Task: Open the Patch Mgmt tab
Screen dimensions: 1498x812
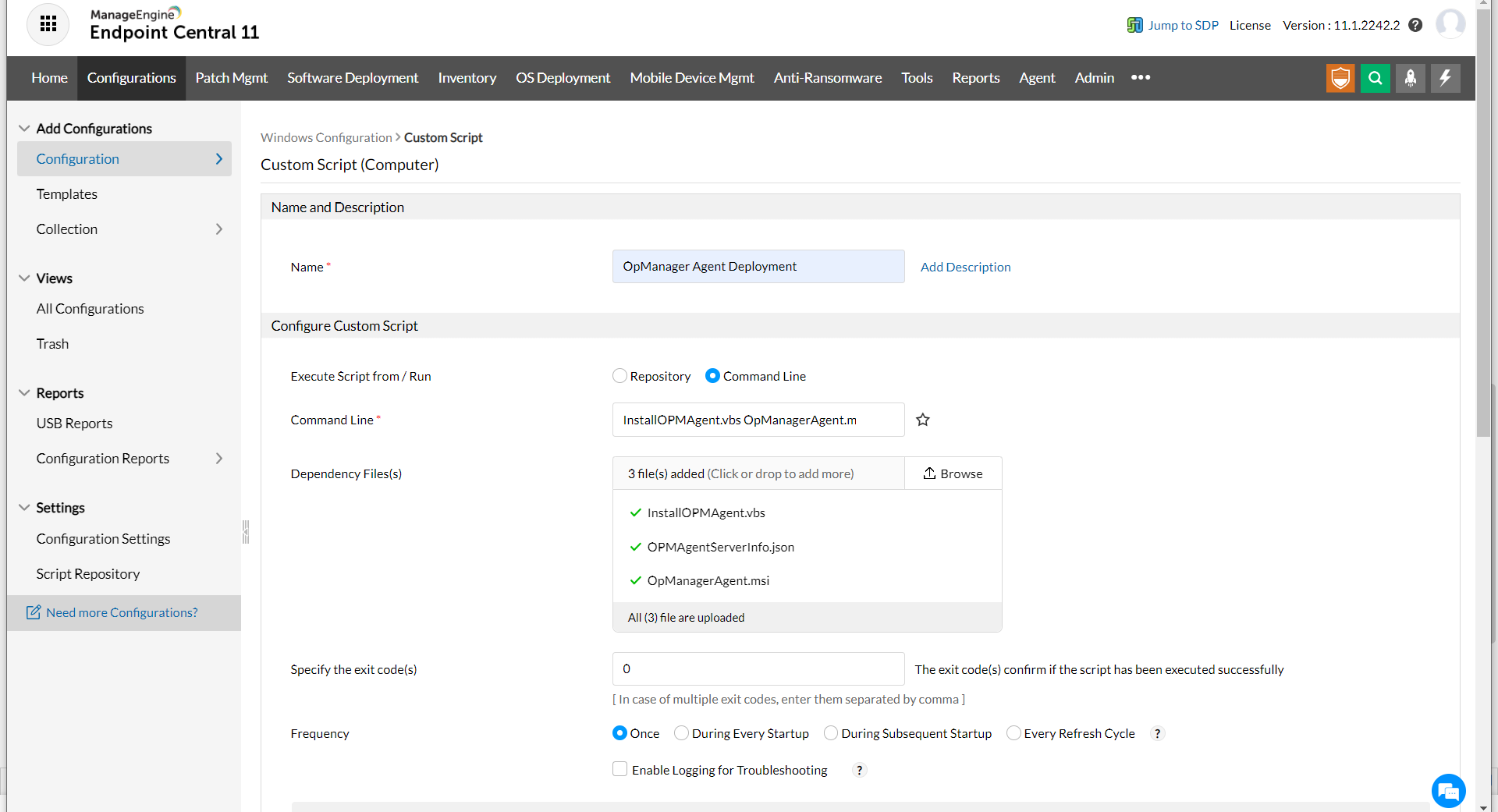Action: pos(231,78)
